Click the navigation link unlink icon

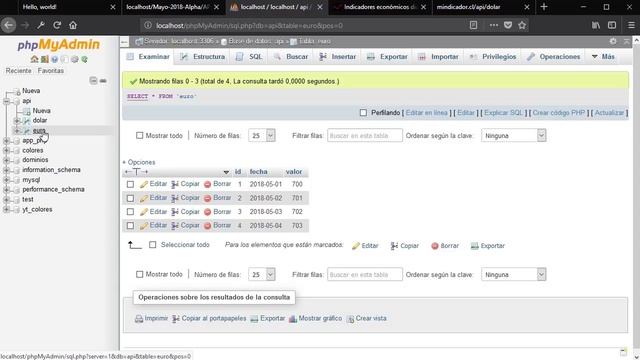[x=103, y=81]
